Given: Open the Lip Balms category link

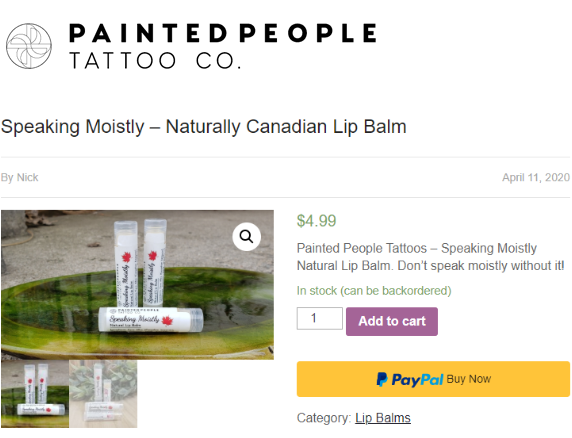Looking at the screenshot, I should pyautogui.click(x=383, y=418).
